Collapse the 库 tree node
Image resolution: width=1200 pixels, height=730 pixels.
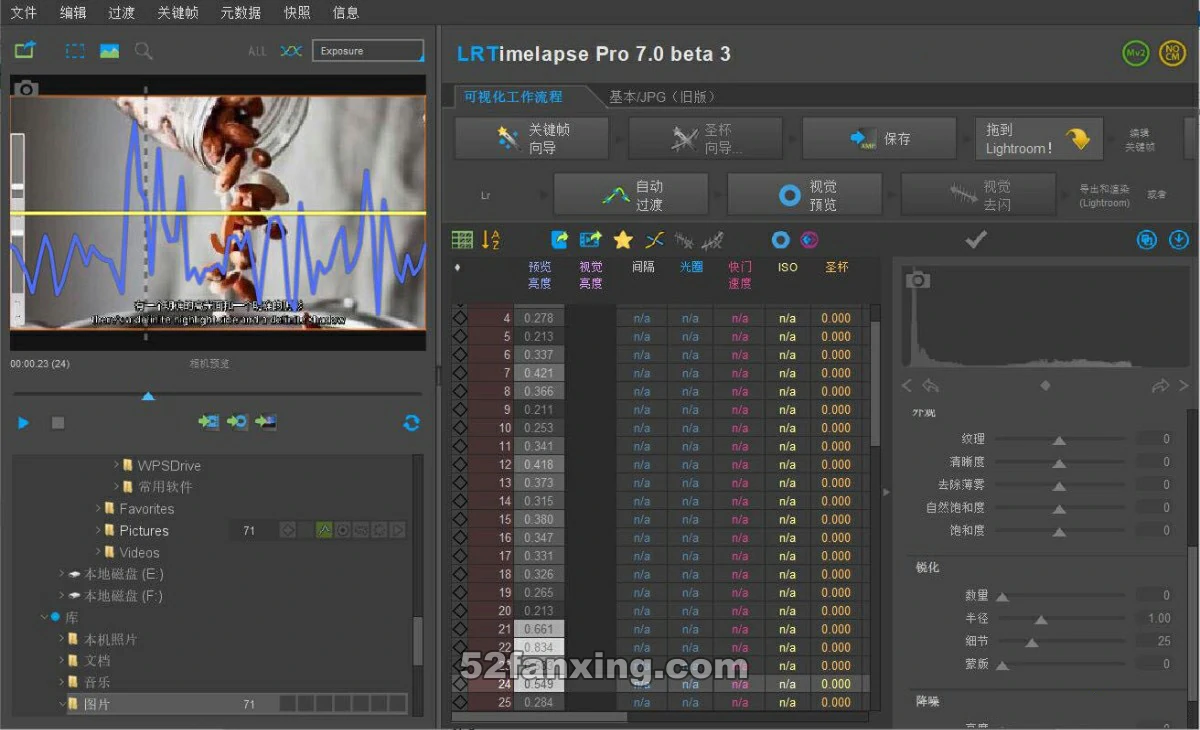pyautogui.click(x=44, y=618)
